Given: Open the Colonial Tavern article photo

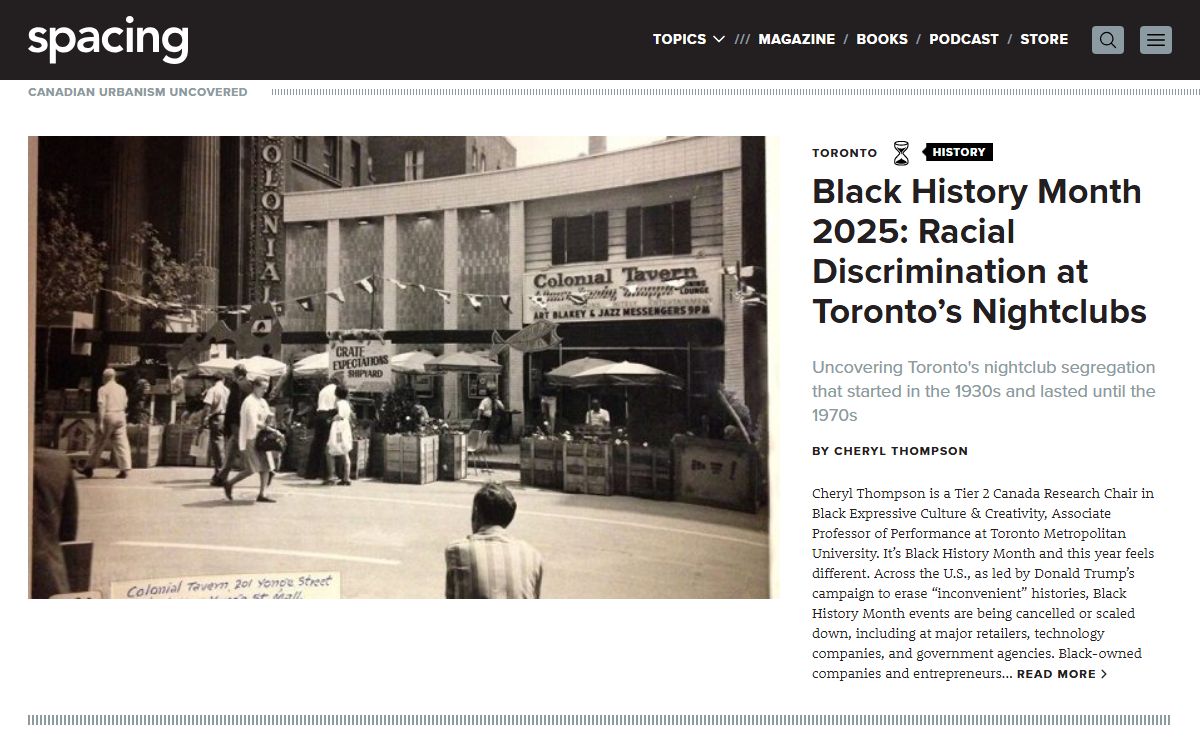Looking at the screenshot, I should 404,367.
